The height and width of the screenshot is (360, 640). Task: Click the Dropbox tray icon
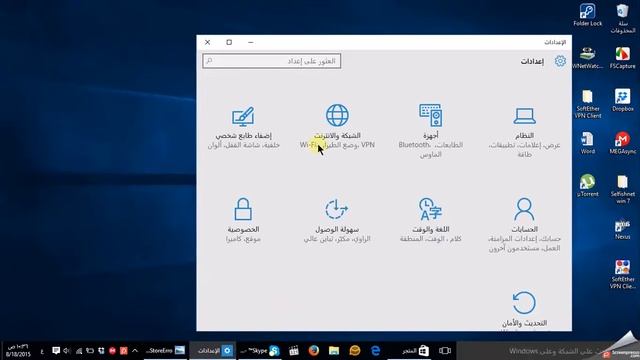click(101, 351)
